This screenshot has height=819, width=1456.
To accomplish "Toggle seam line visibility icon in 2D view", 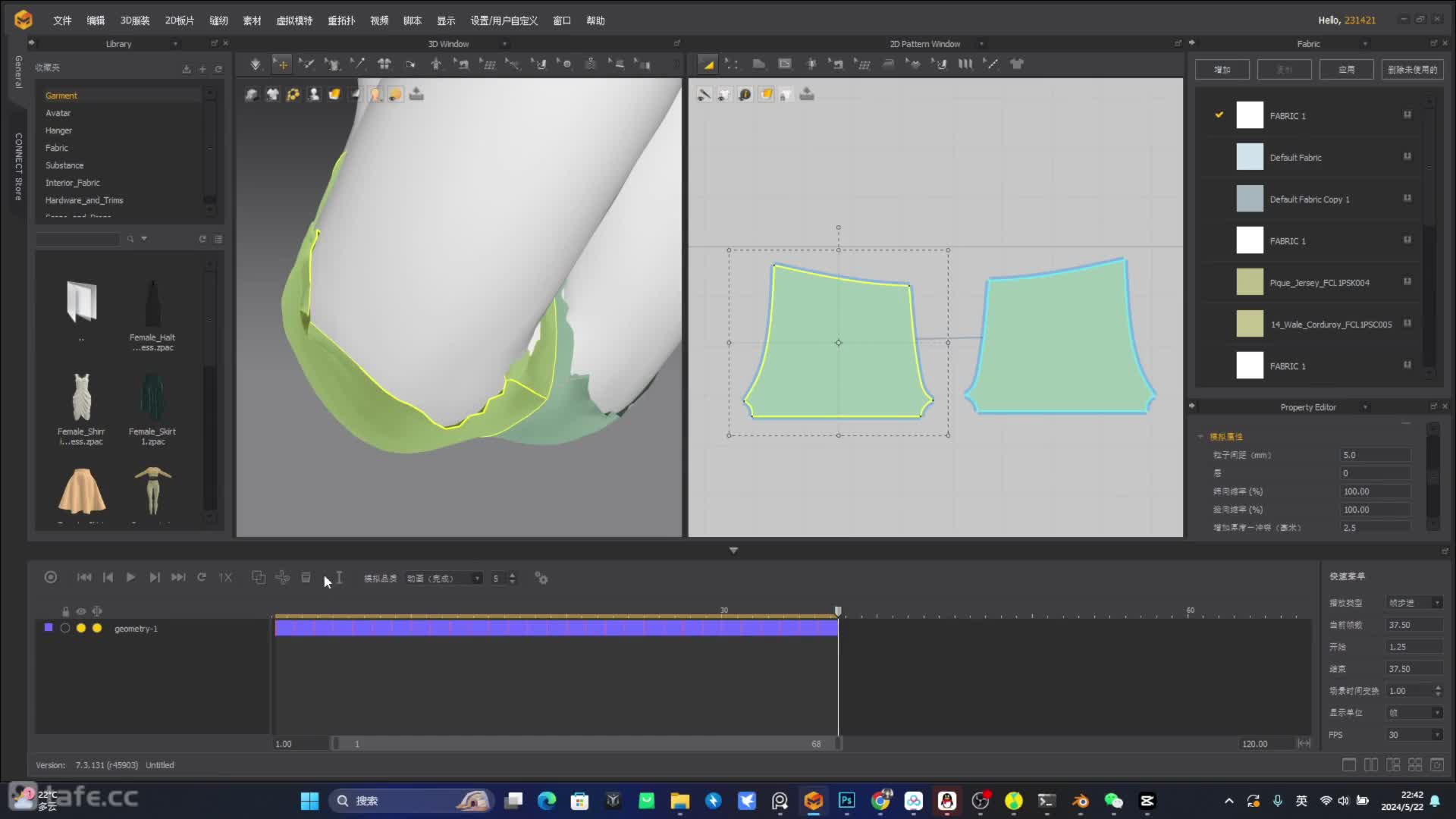I will pyautogui.click(x=704, y=94).
